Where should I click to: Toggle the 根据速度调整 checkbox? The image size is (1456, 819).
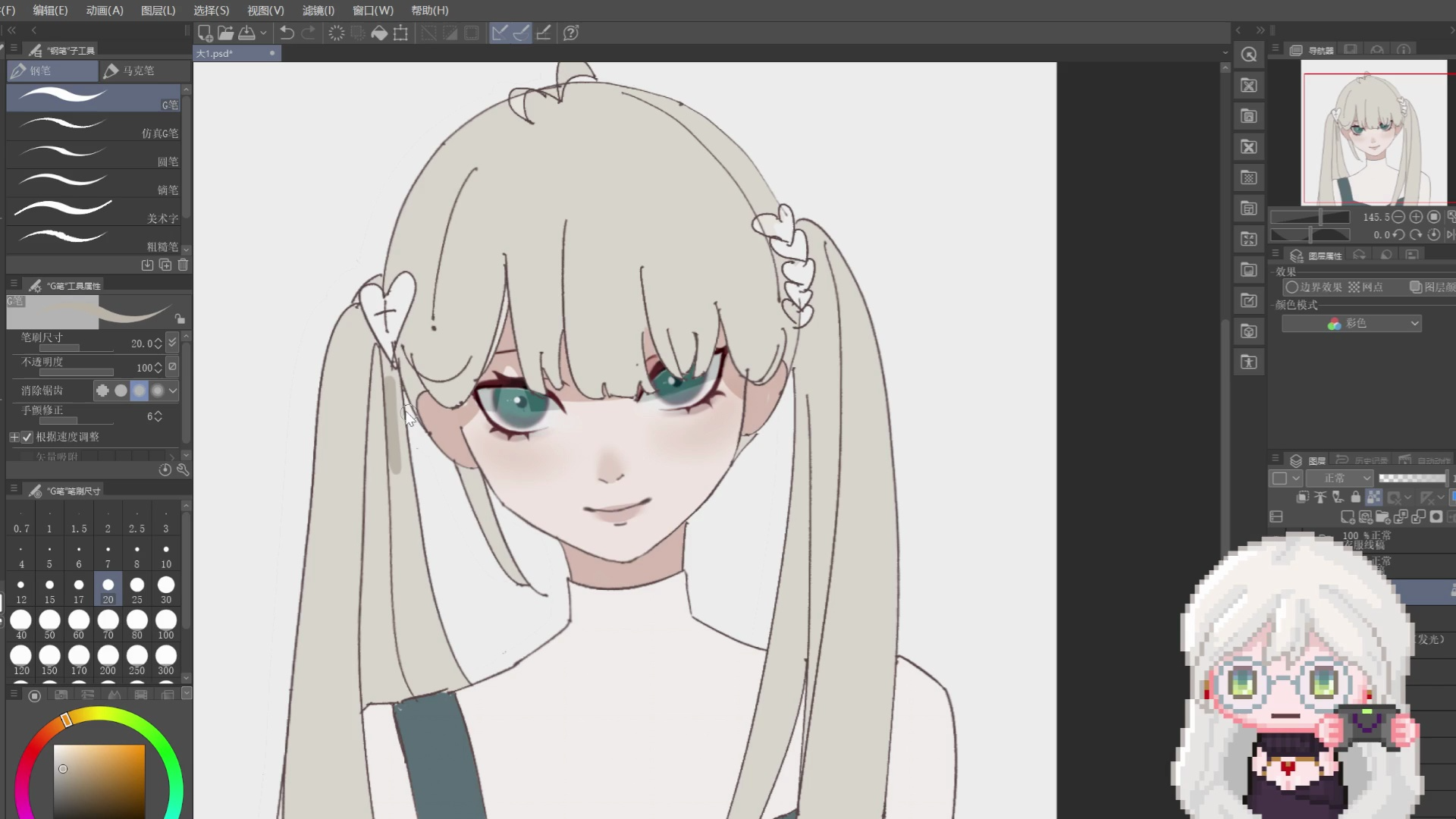(27, 438)
